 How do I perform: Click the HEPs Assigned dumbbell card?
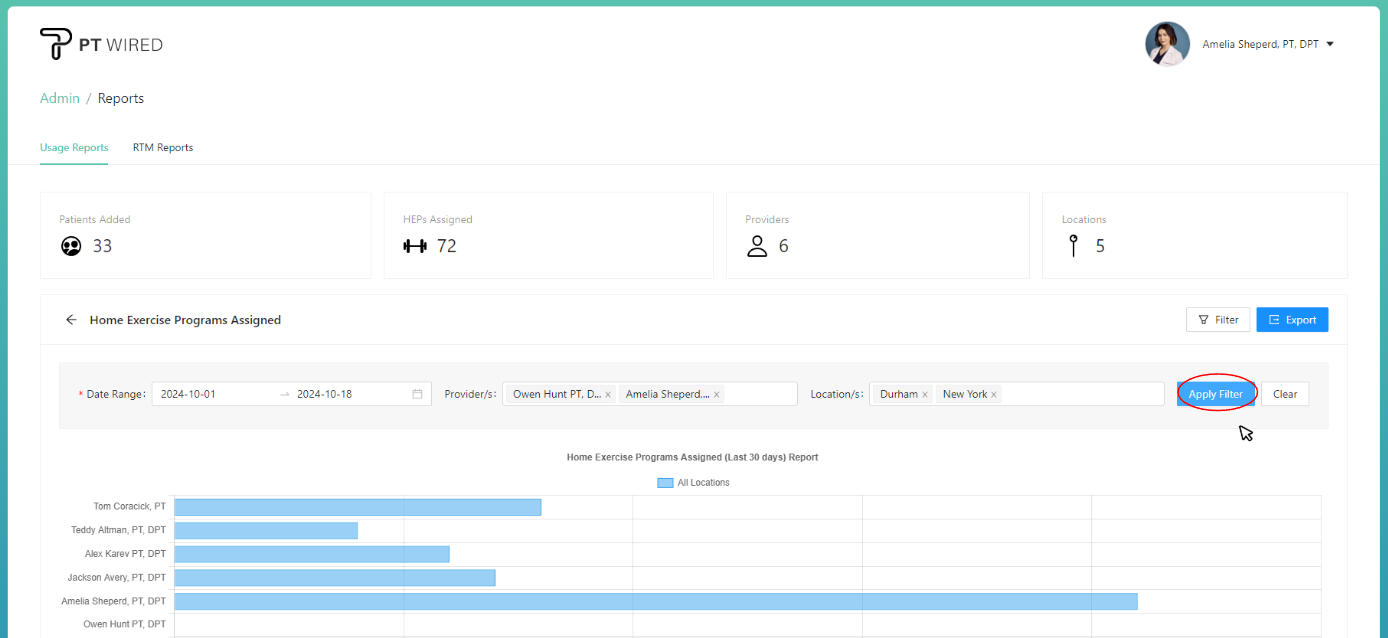click(x=548, y=235)
